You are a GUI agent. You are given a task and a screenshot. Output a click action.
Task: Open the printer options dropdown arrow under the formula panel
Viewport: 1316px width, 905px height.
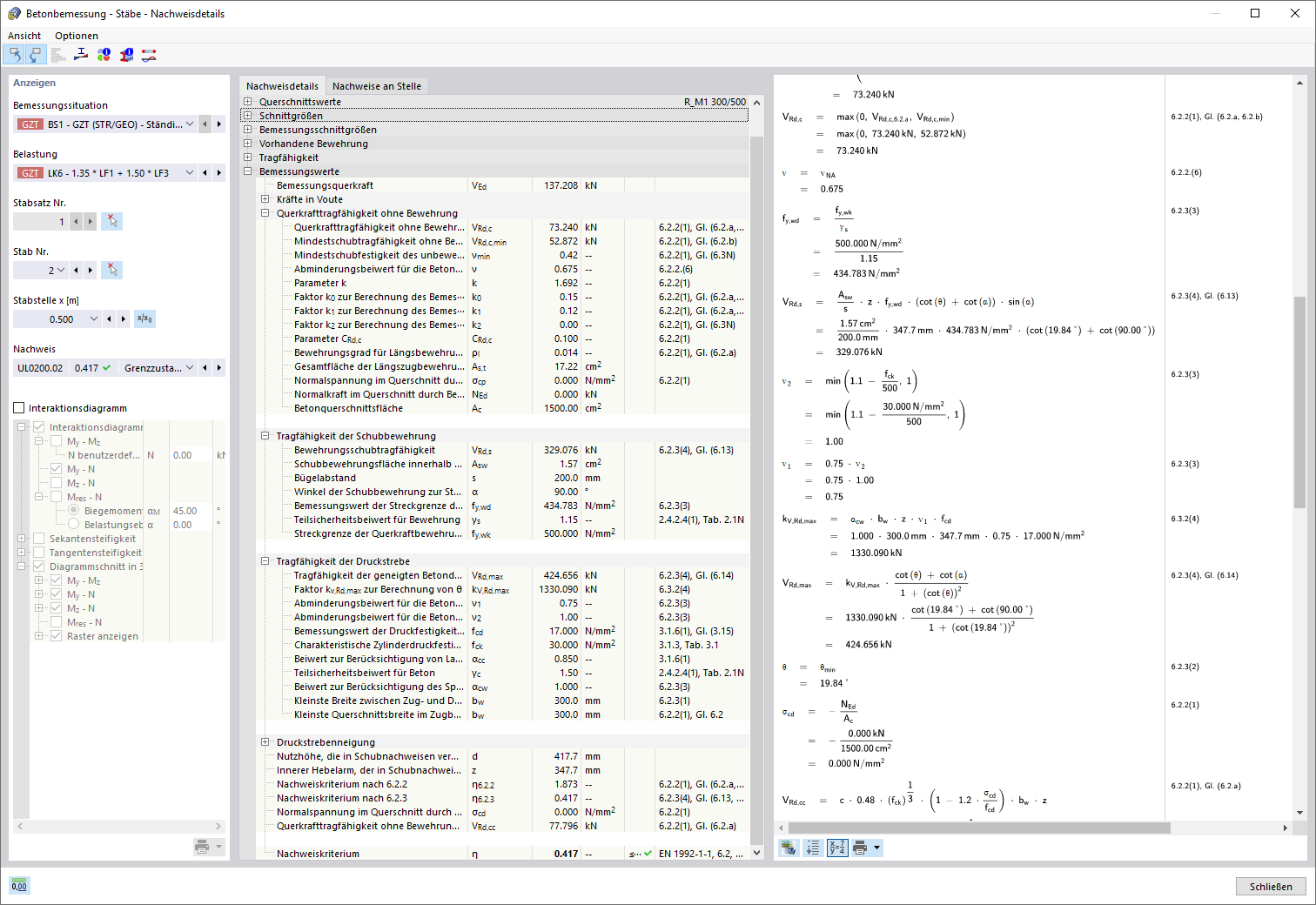(877, 848)
